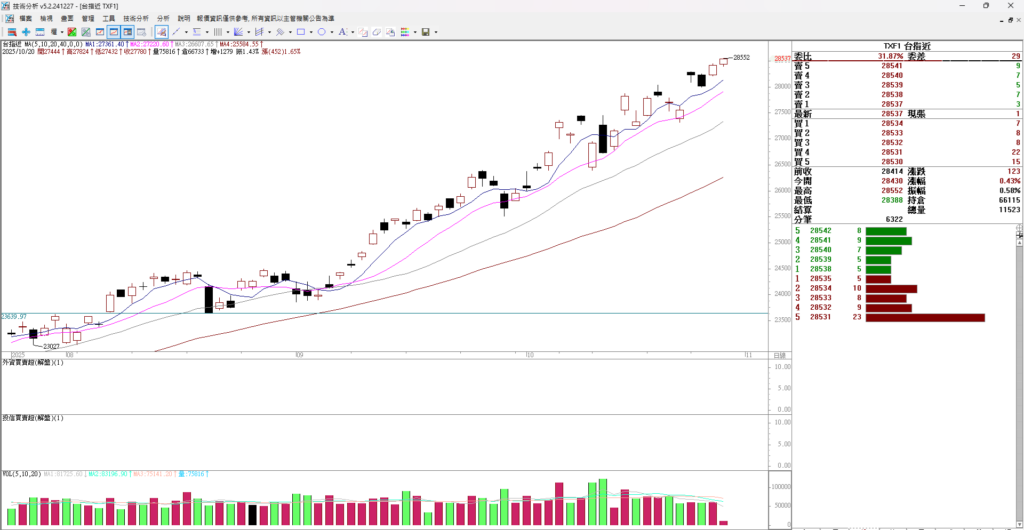Viewport: 1024px width, 530px height.
Task: Pick the trend line drawing tool
Action: 176,32
